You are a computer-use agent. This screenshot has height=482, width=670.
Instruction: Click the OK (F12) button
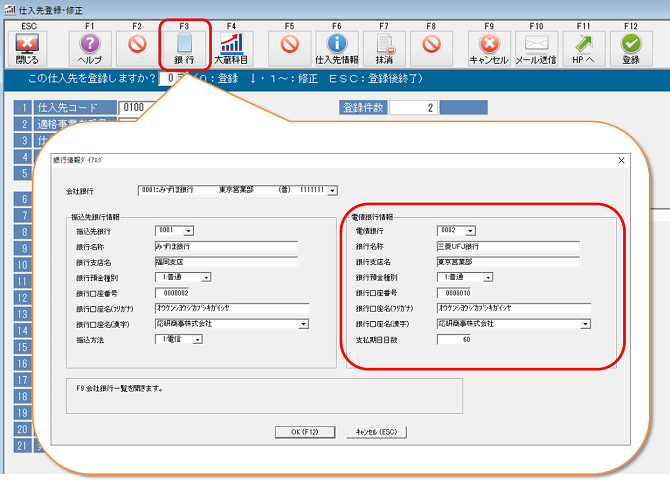(302, 432)
